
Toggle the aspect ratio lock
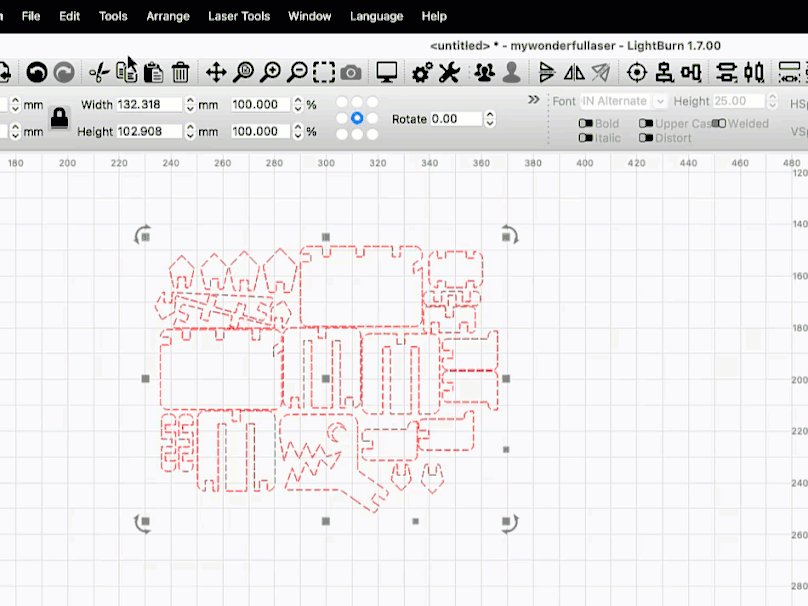pyautogui.click(x=60, y=118)
